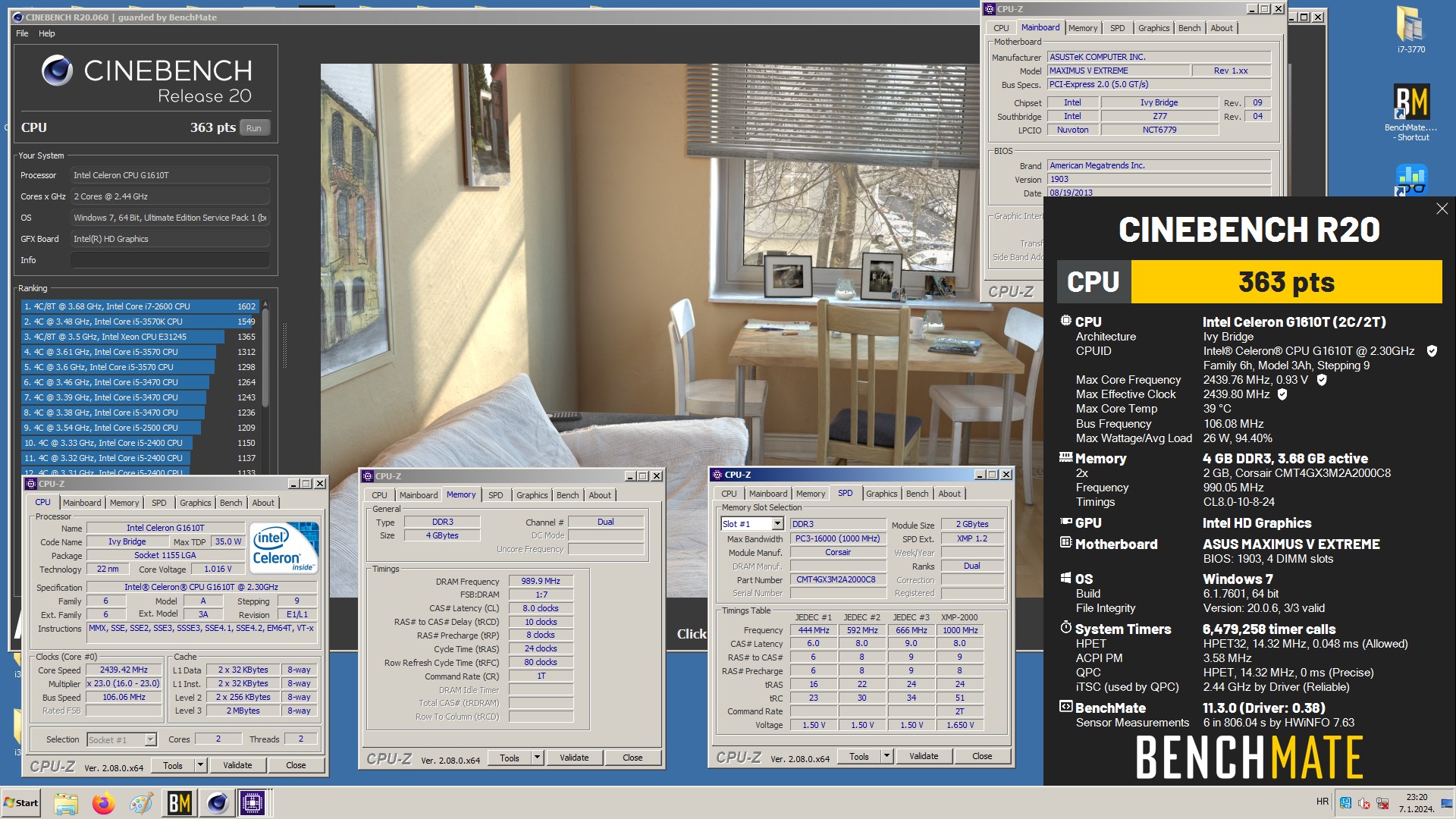The height and width of the screenshot is (819, 1456).
Task: Open Windows Explorer from the taskbar
Action: 66,802
